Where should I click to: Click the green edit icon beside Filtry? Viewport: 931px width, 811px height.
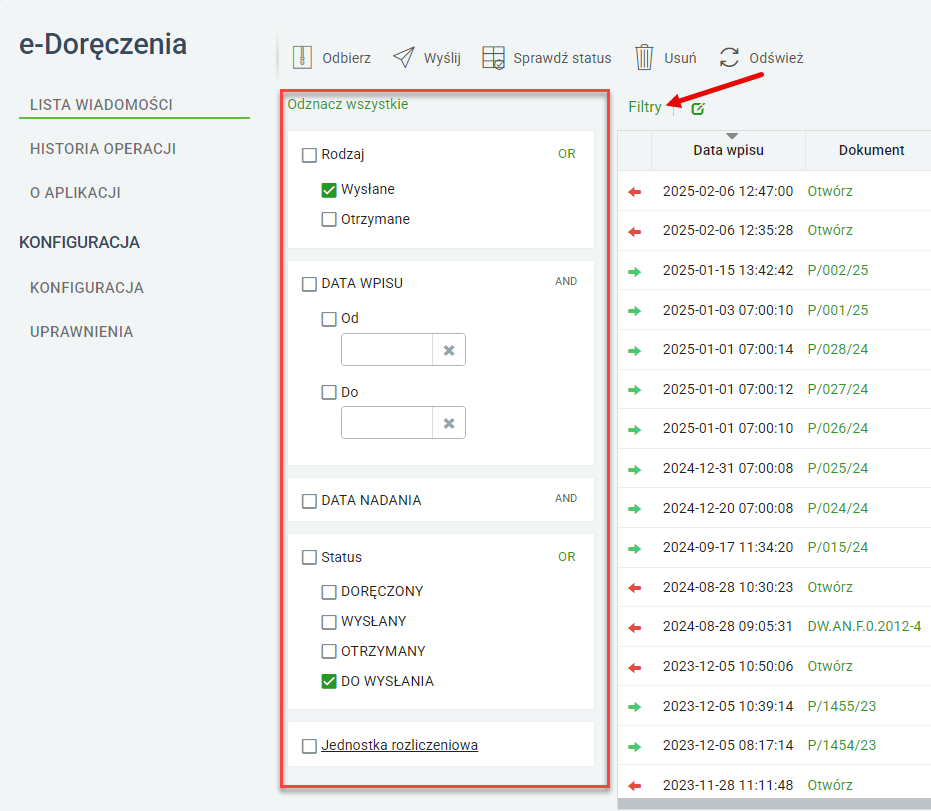pos(698,109)
